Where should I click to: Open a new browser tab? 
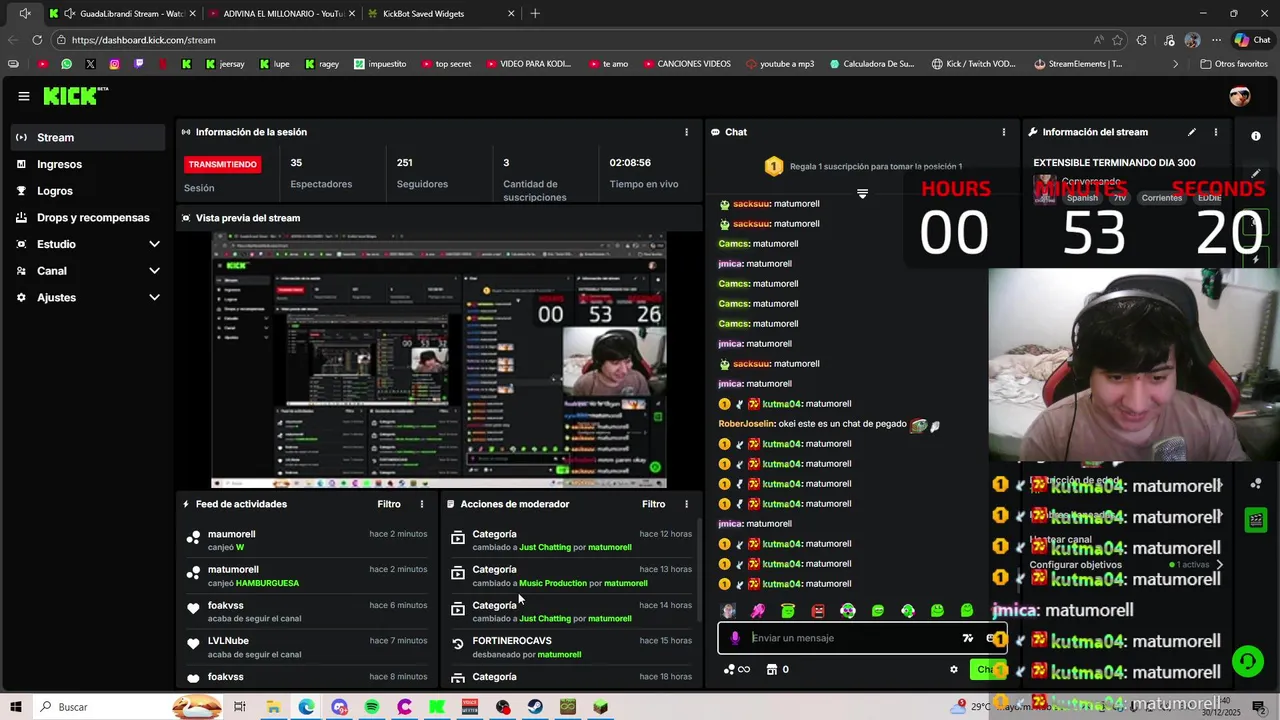535,14
